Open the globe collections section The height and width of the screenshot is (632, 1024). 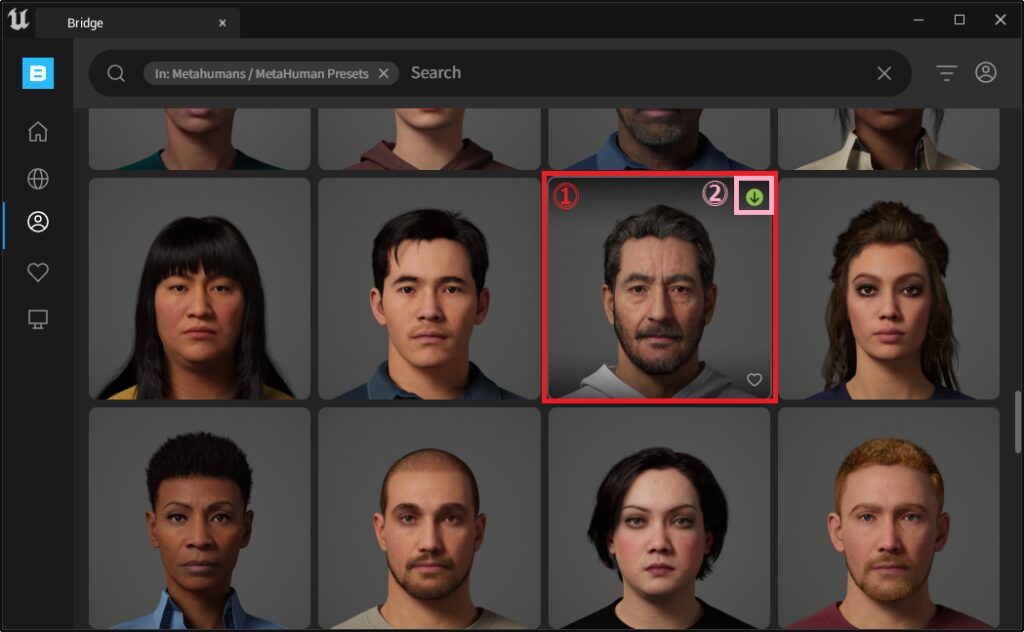click(x=38, y=178)
